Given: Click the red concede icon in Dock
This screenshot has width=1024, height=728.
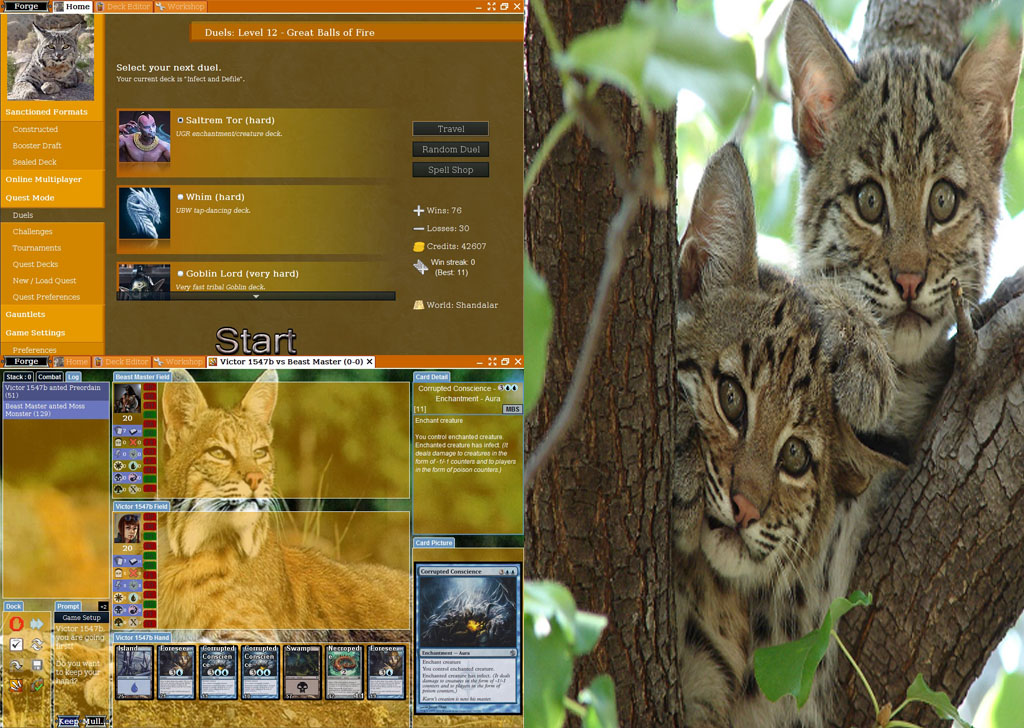Looking at the screenshot, I should (16, 624).
